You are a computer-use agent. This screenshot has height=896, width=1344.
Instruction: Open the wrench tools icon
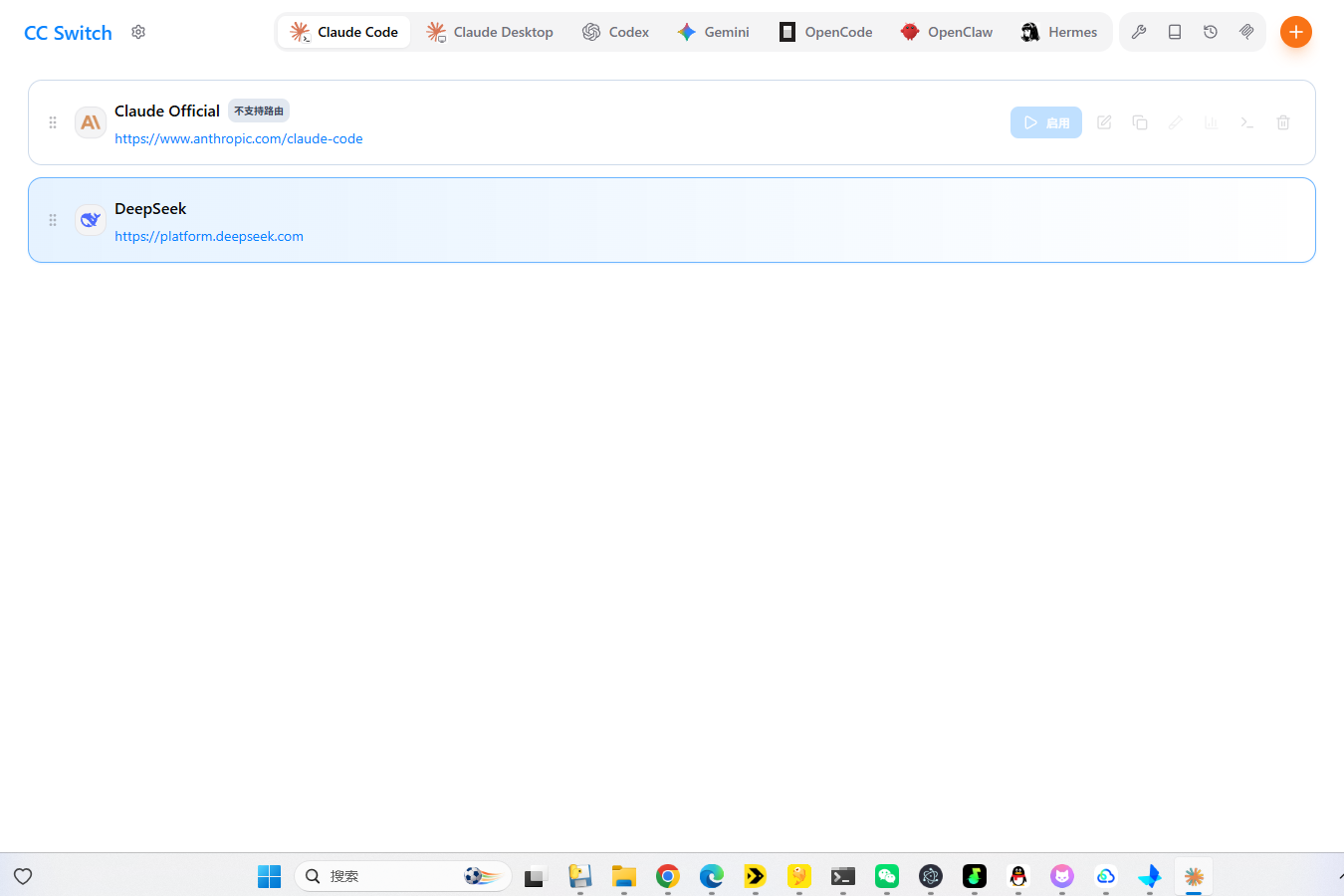(x=1139, y=32)
